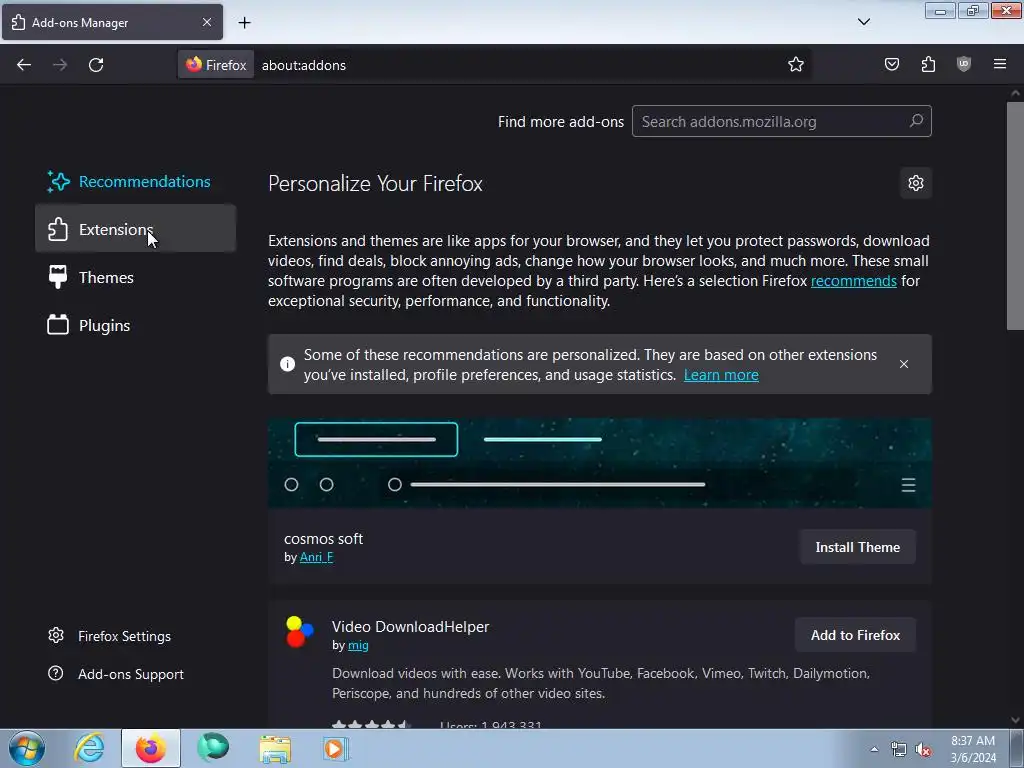Reload the current page
Screen dimensions: 1024x768
[96, 65]
